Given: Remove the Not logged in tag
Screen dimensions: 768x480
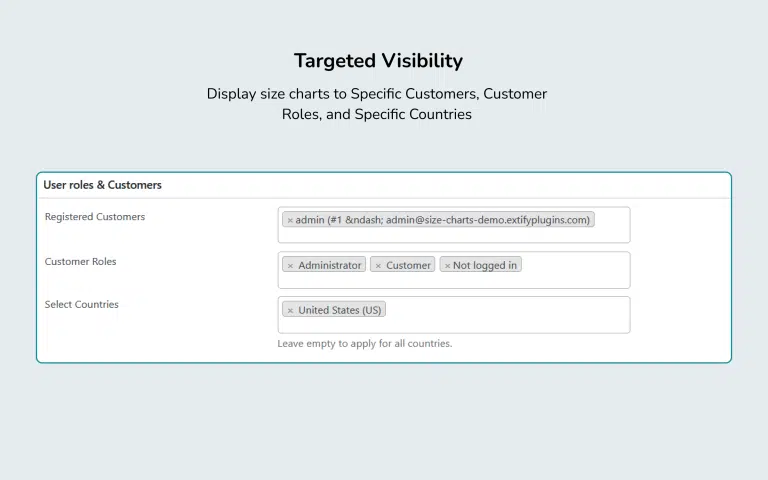Looking at the screenshot, I should (x=447, y=265).
